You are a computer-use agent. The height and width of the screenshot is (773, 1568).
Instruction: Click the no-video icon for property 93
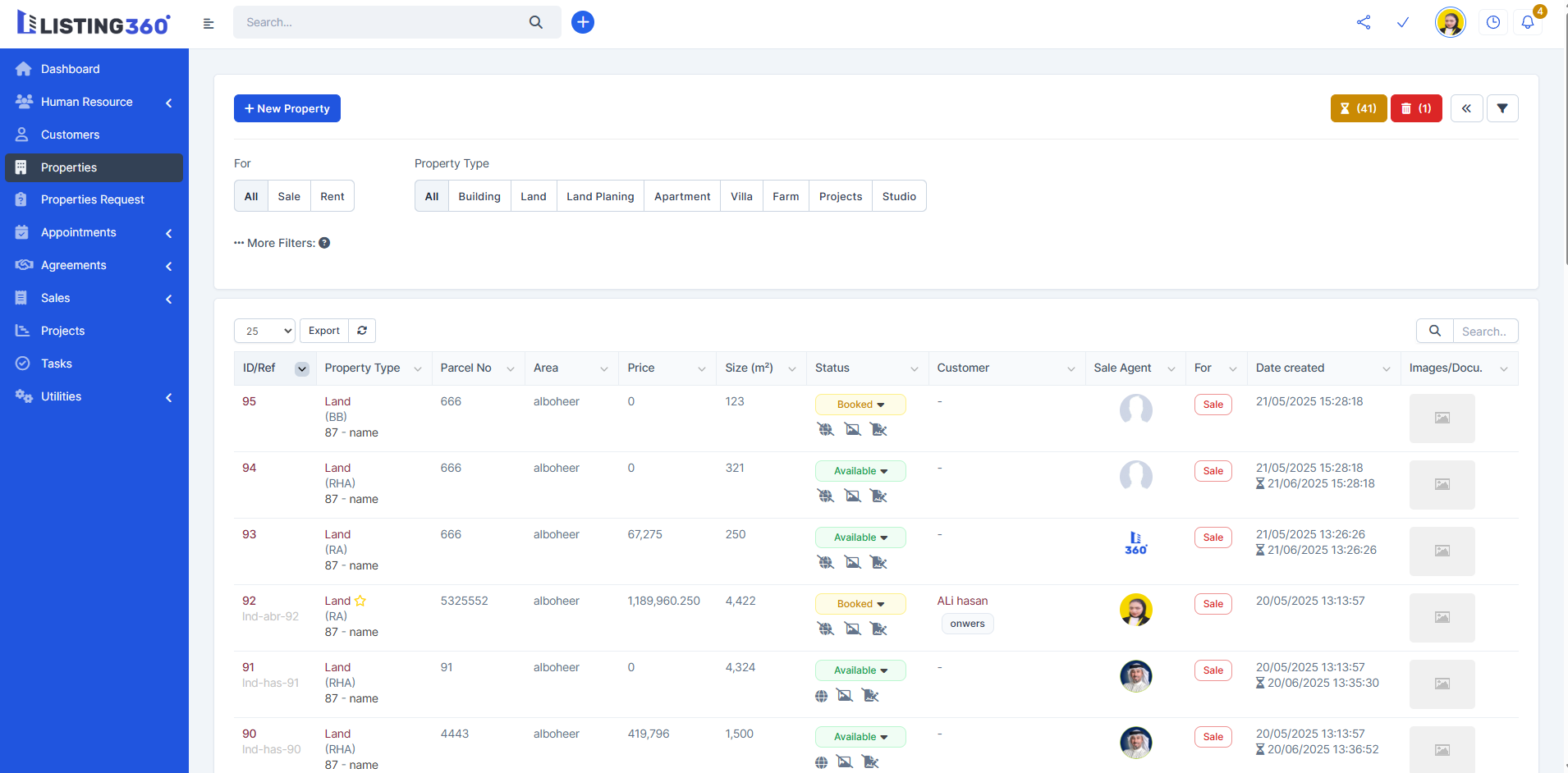(x=879, y=562)
